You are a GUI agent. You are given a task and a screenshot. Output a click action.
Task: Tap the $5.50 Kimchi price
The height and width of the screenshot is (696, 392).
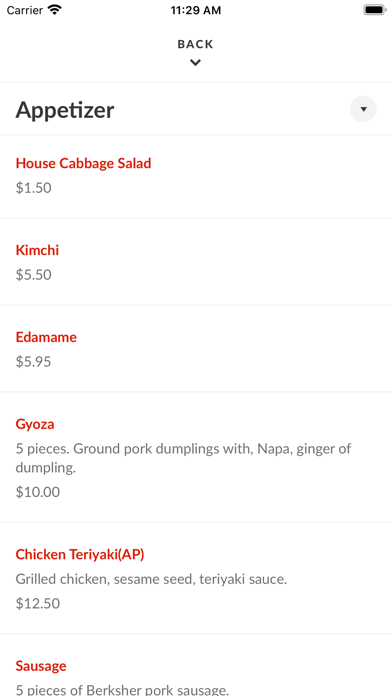tap(33, 275)
